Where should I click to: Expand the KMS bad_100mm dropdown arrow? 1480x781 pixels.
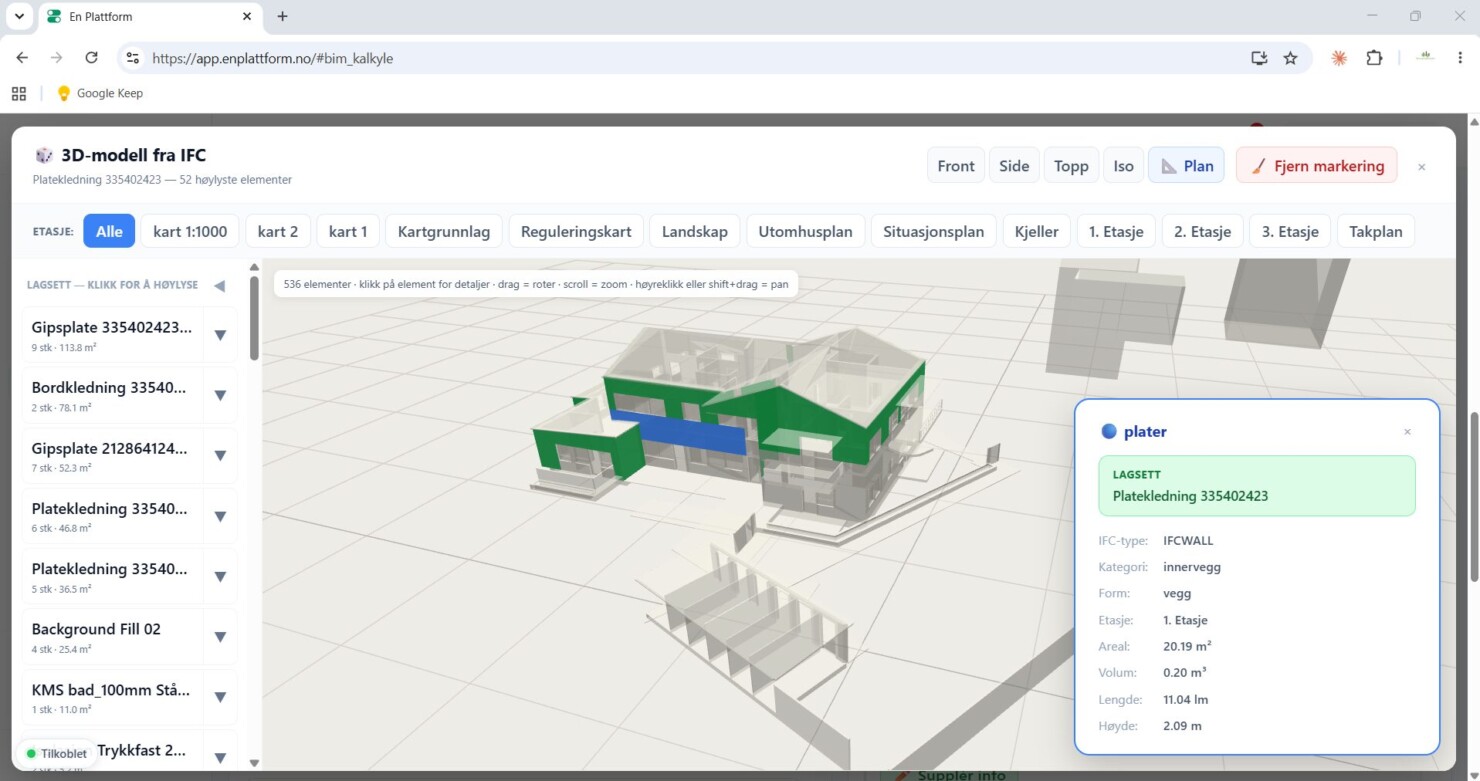pos(220,697)
